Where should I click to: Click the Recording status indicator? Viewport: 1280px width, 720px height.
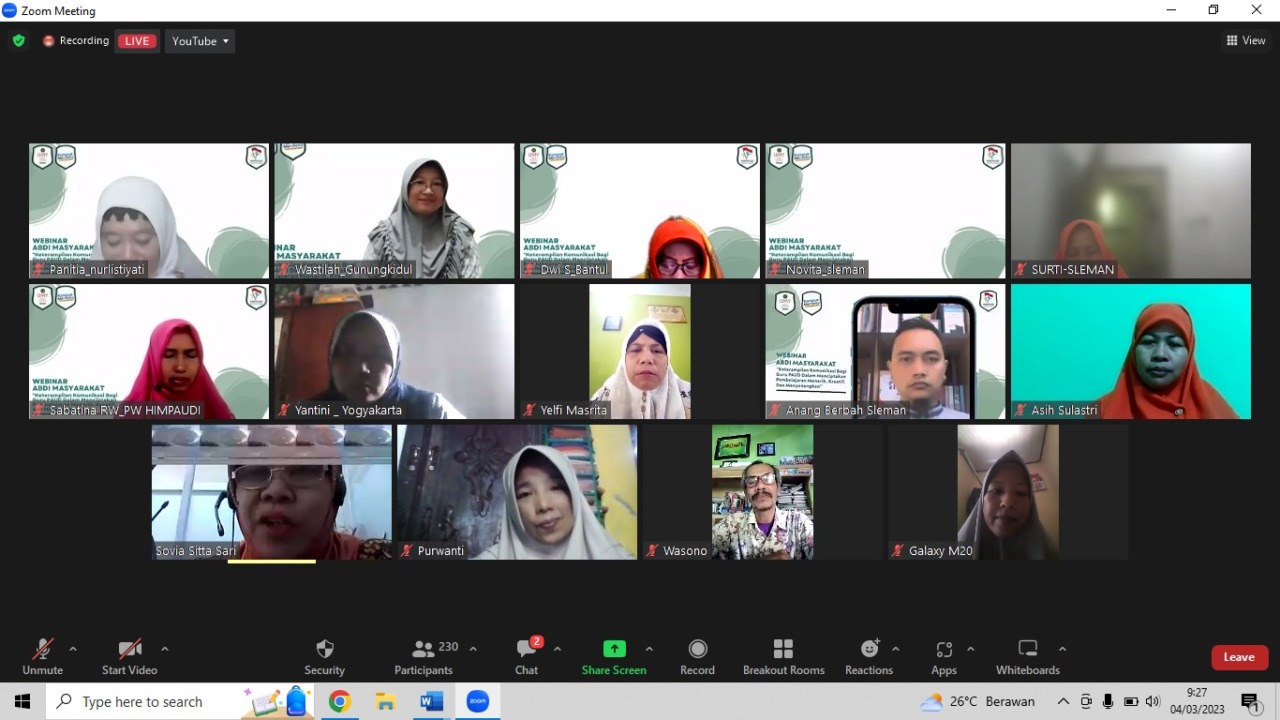point(76,41)
